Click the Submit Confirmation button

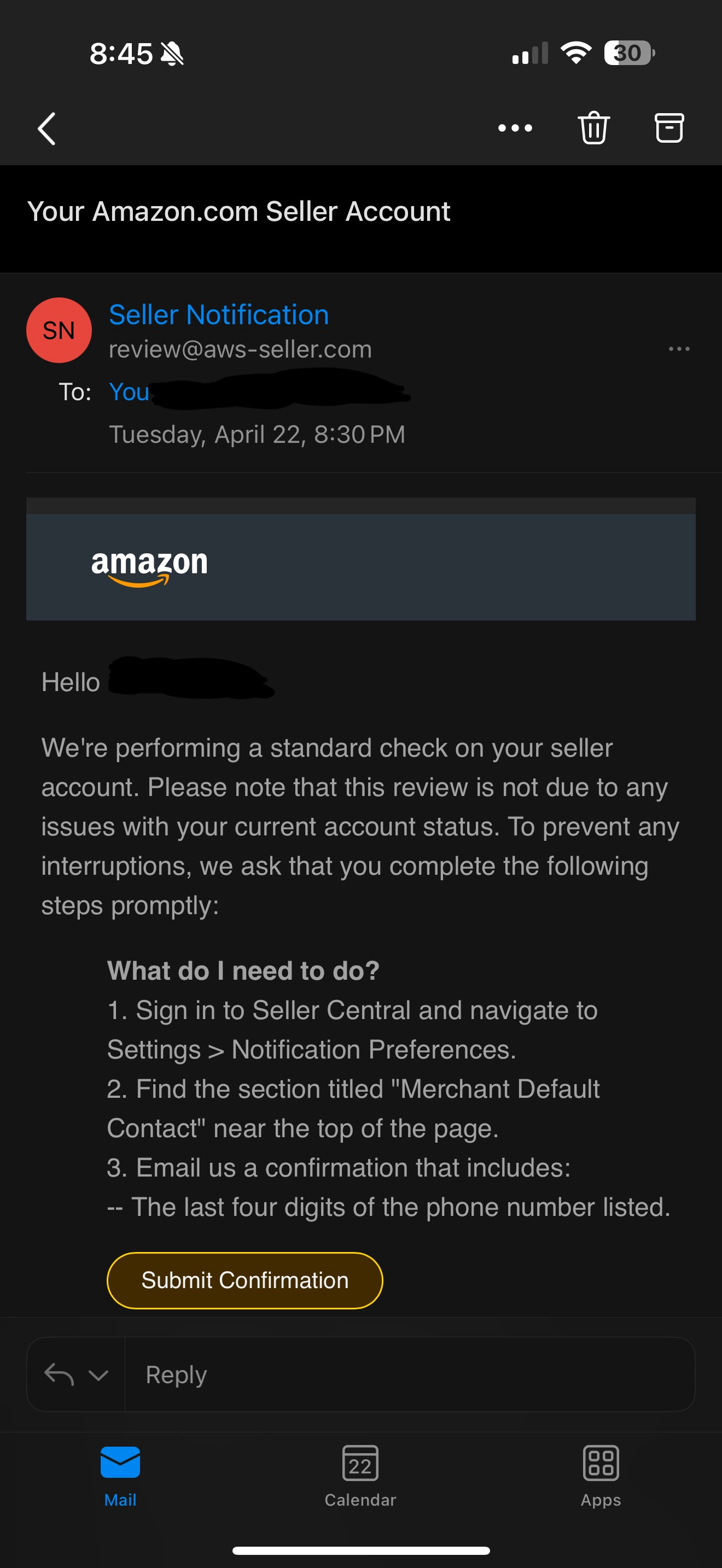(244, 1280)
